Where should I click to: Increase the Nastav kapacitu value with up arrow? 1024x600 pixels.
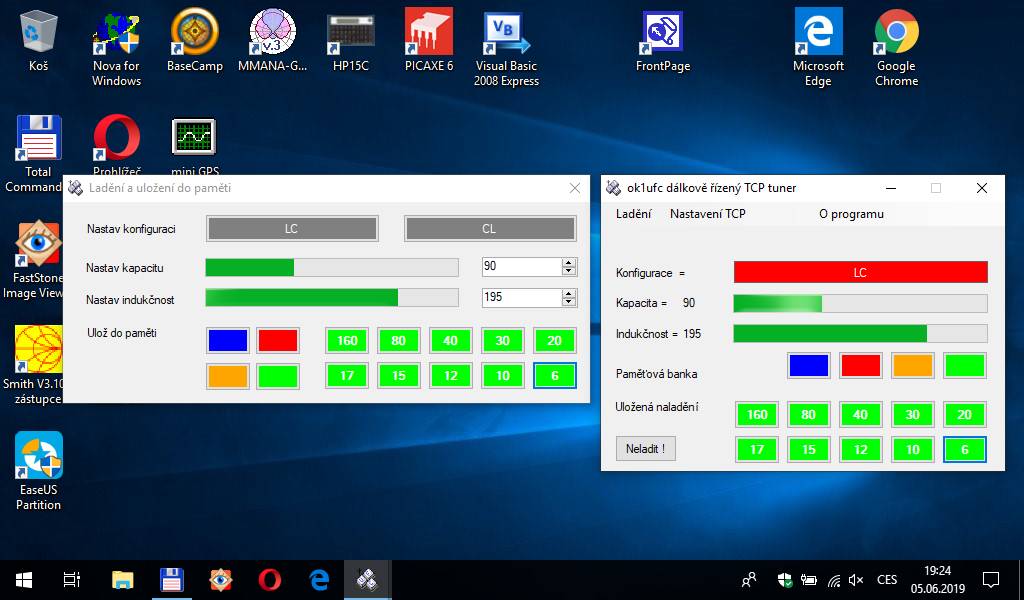coord(569,263)
